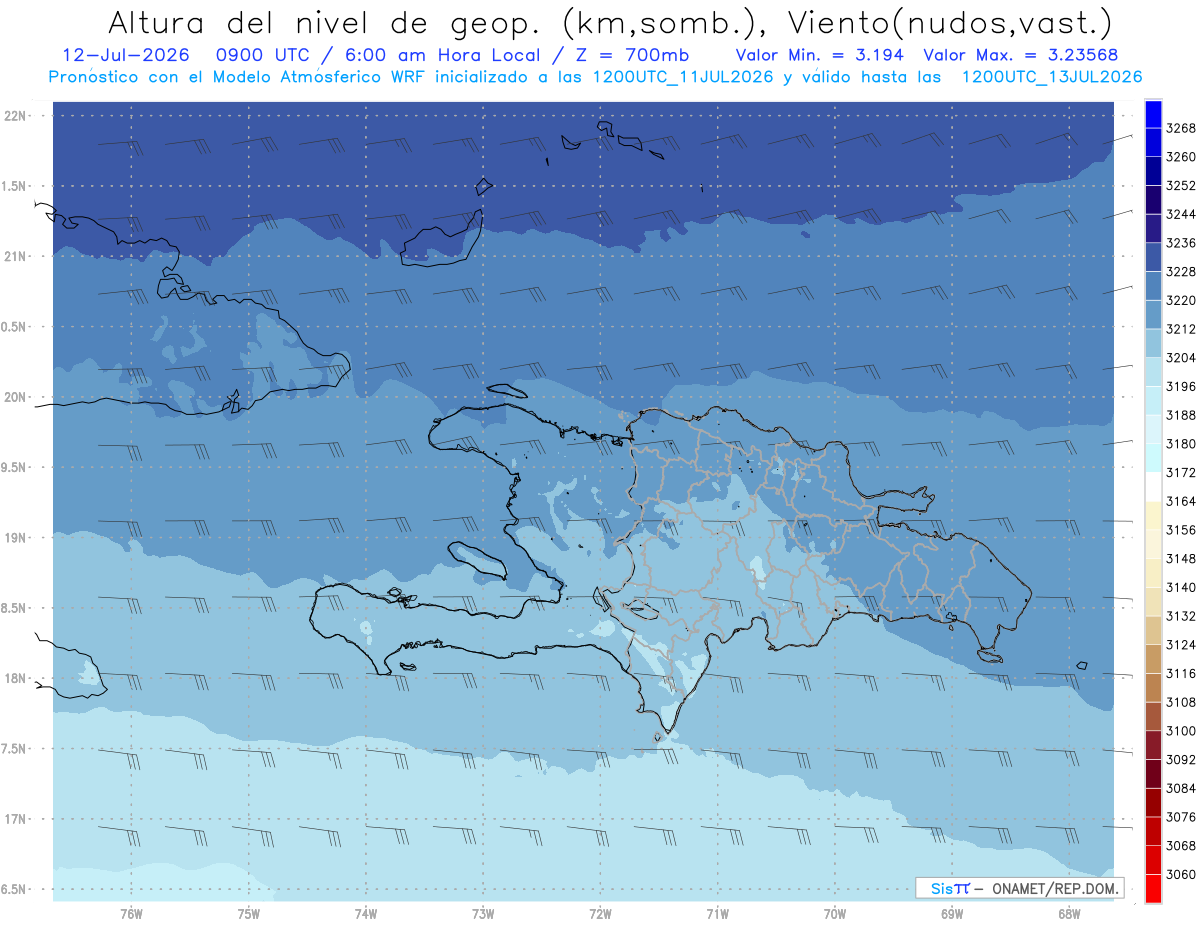
Task: Click the legend value '3188'
Action: [1181, 415]
